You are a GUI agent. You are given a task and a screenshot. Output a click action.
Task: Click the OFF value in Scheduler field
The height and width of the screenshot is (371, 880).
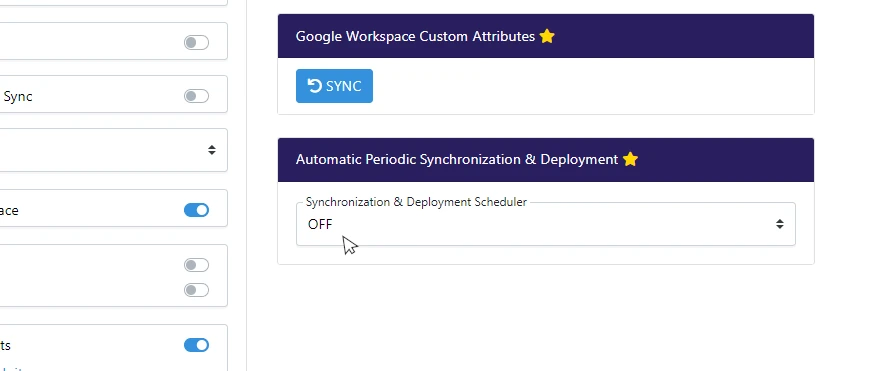pos(320,225)
